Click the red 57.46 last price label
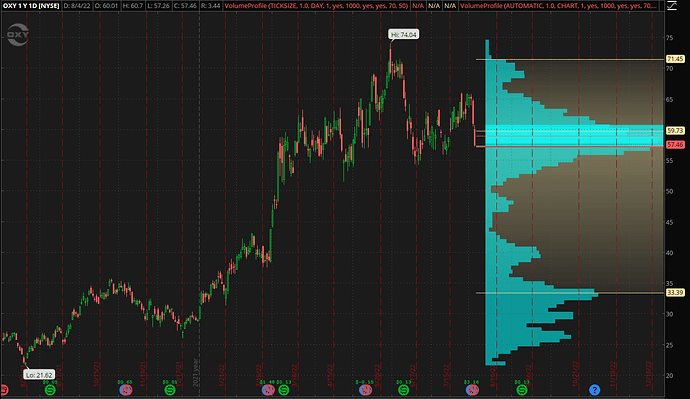 675,145
